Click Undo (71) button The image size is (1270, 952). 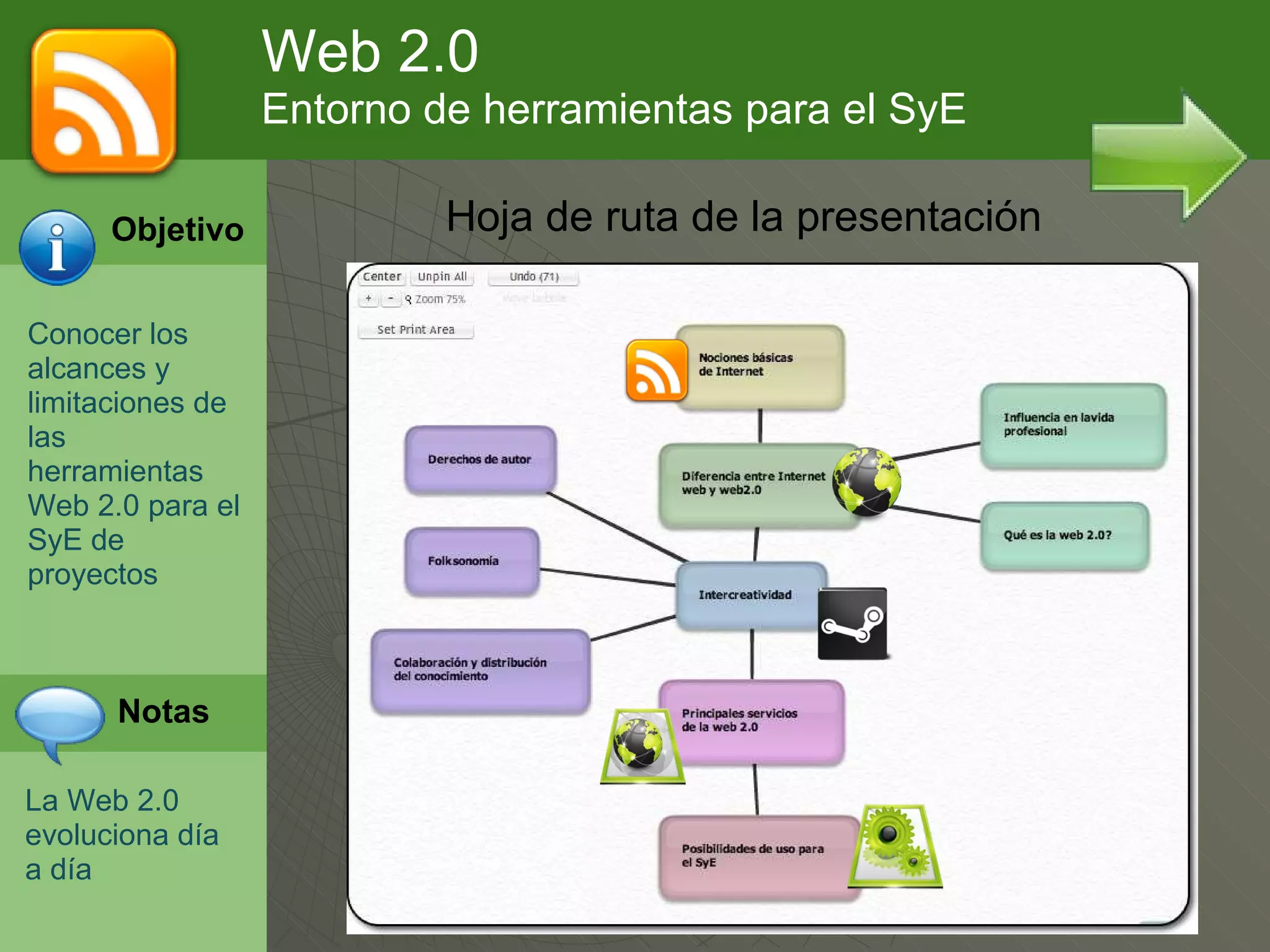tap(533, 276)
